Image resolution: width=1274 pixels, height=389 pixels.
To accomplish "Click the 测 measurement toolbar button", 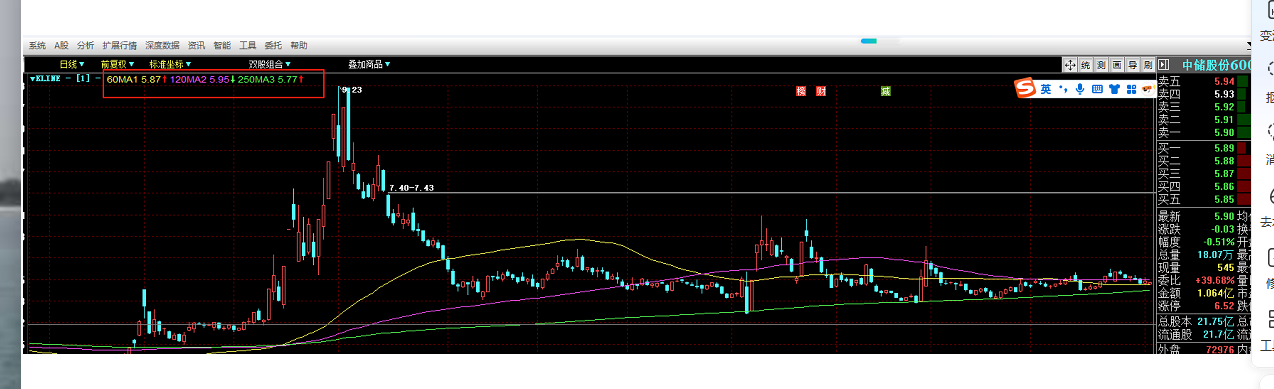I will coord(1101,65).
